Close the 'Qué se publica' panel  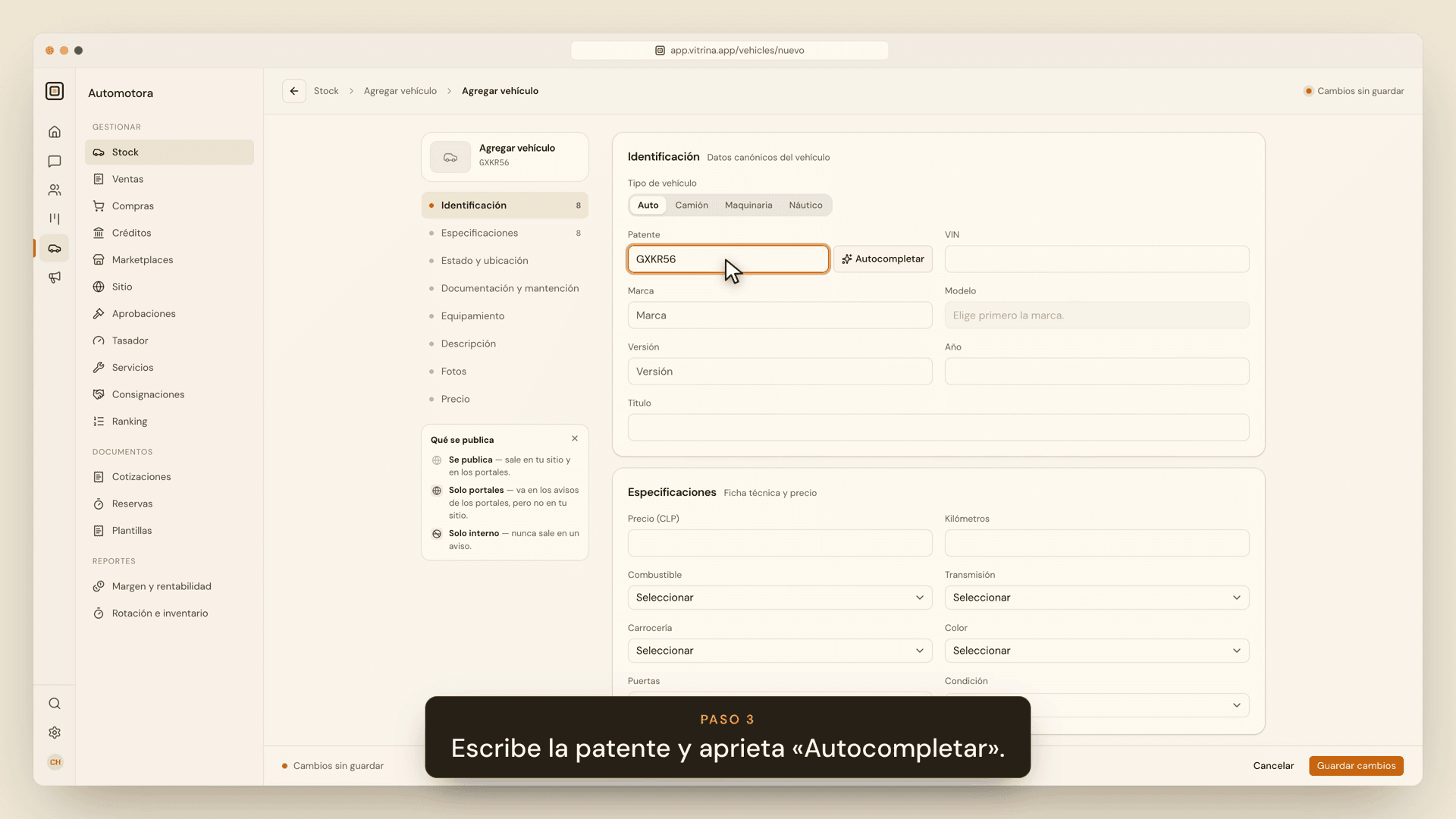pos(575,438)
